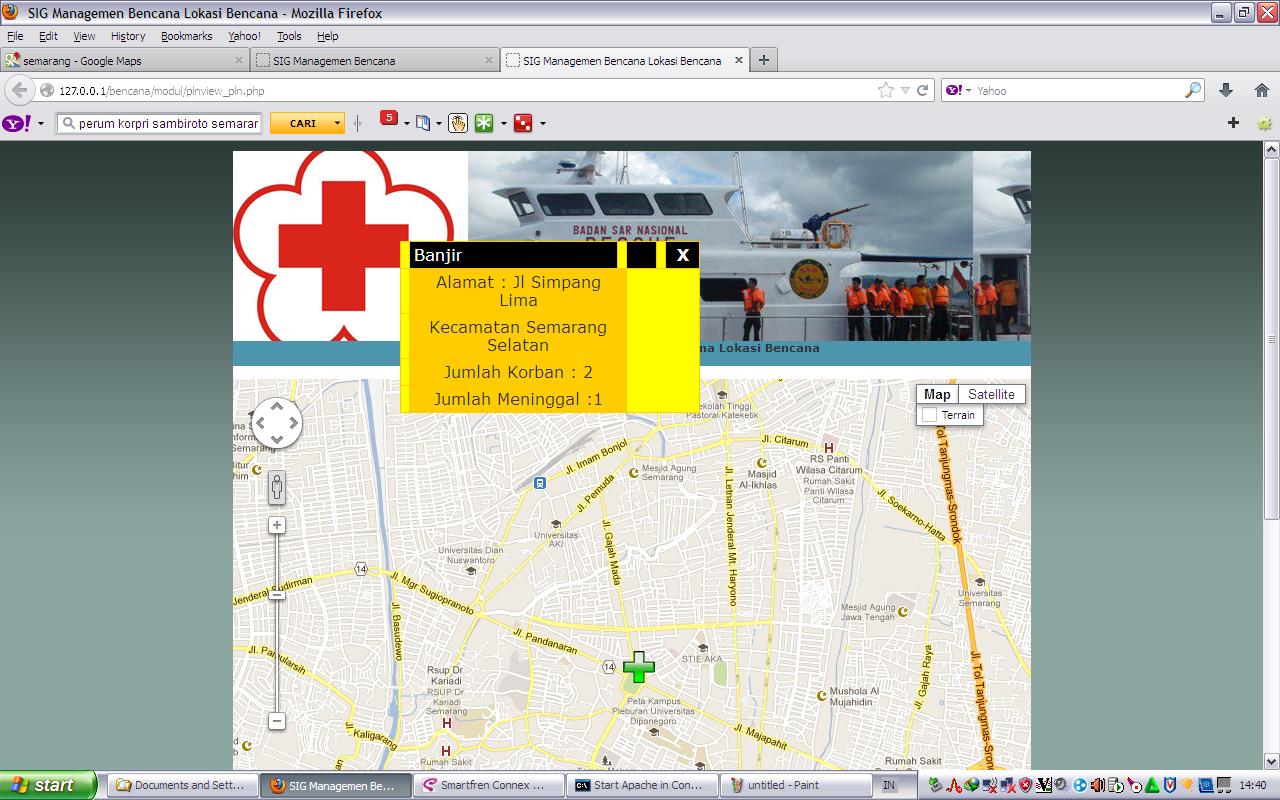Click the map pan control circle
The width and height of the screenshot is (1280, 800).
click(277, 423)
